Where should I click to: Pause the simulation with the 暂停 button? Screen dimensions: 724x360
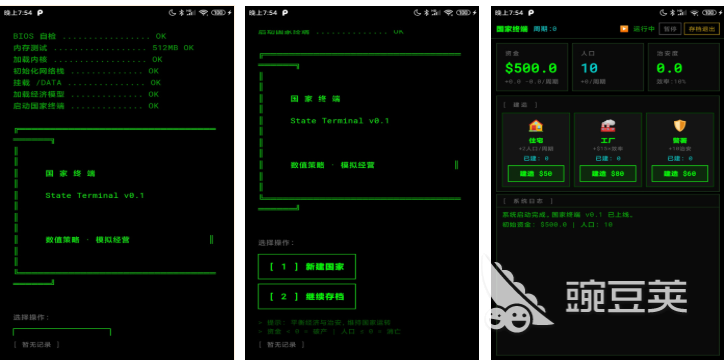tap(670, 29)
